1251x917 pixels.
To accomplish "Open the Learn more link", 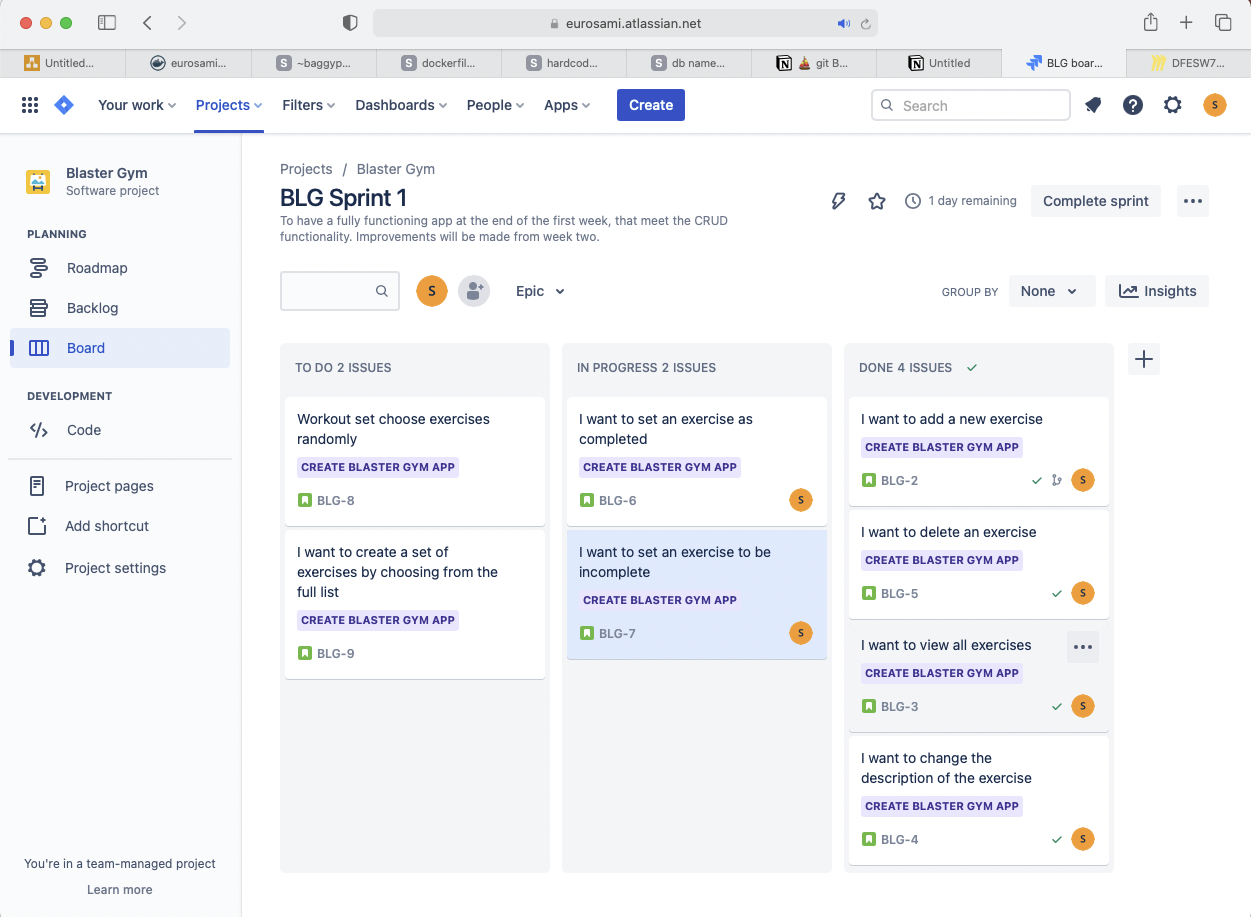I will 119,889.
